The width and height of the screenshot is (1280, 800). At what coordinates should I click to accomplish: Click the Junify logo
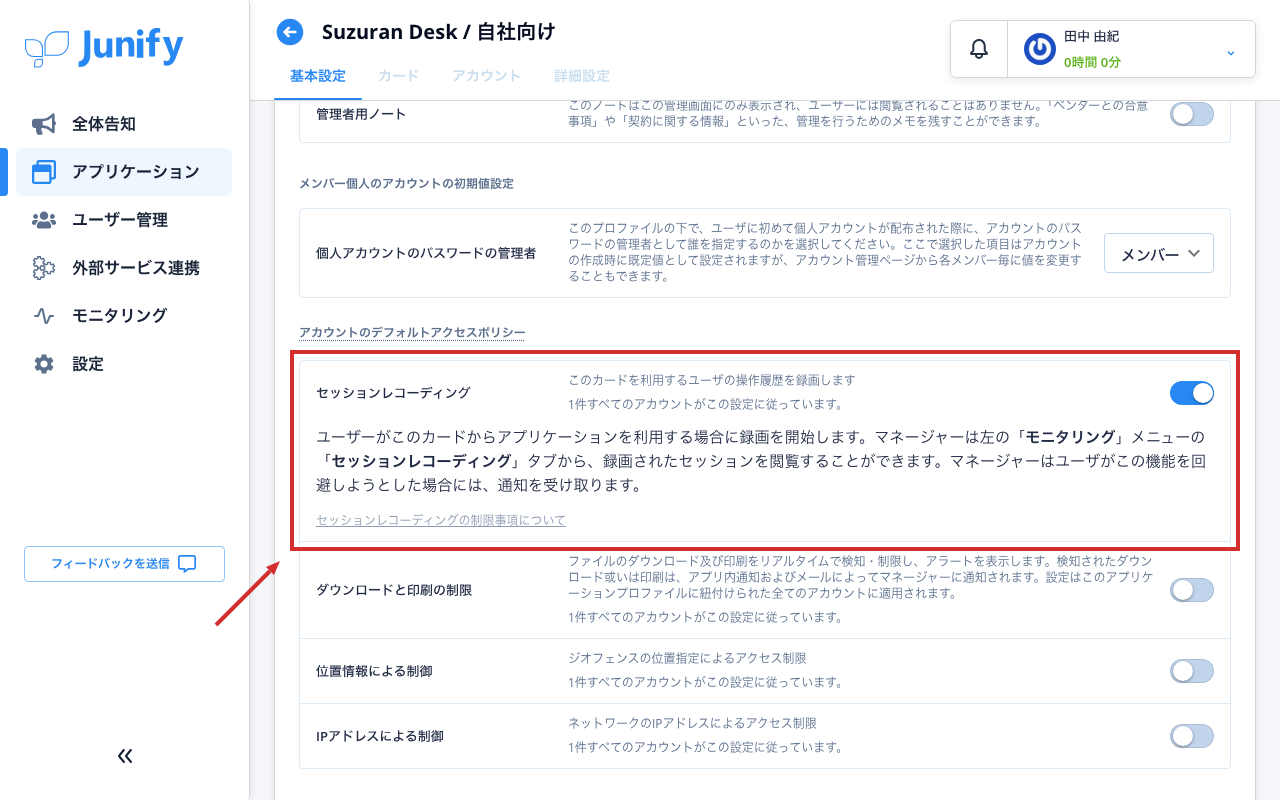[x=104, y=48]
